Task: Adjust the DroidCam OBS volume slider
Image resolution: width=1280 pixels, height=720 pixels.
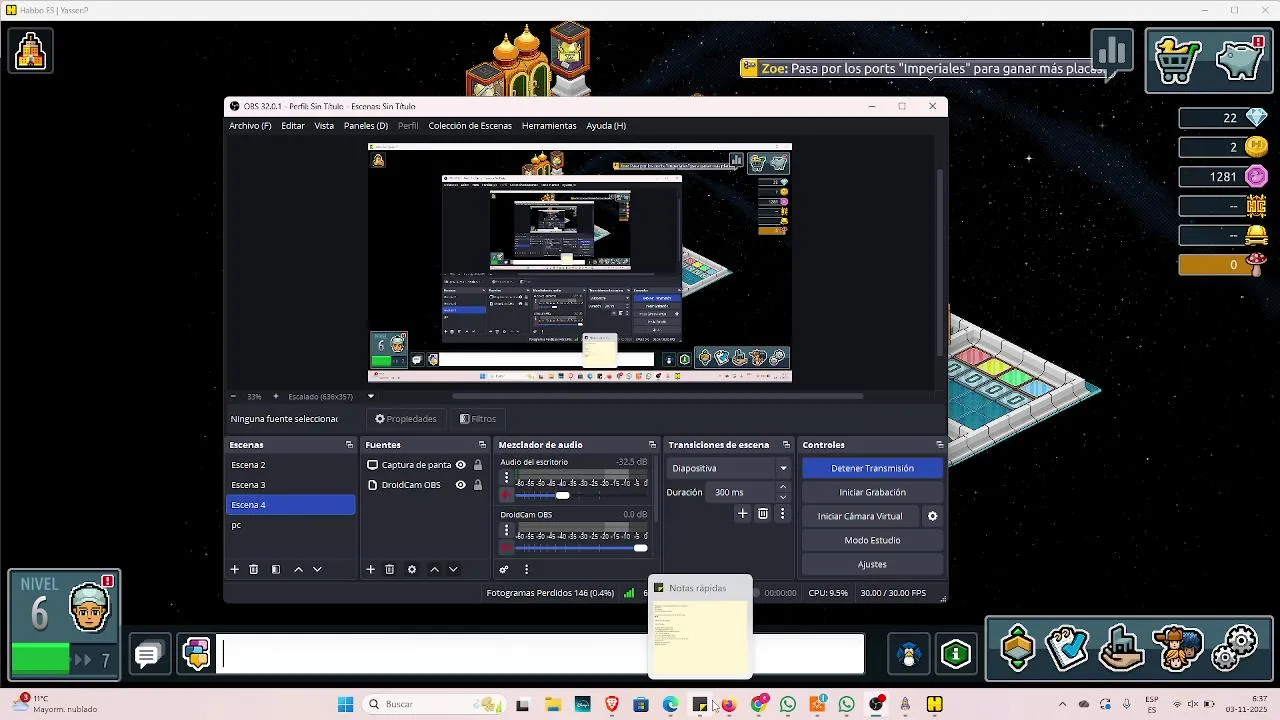Action: [x=582, y=547]
